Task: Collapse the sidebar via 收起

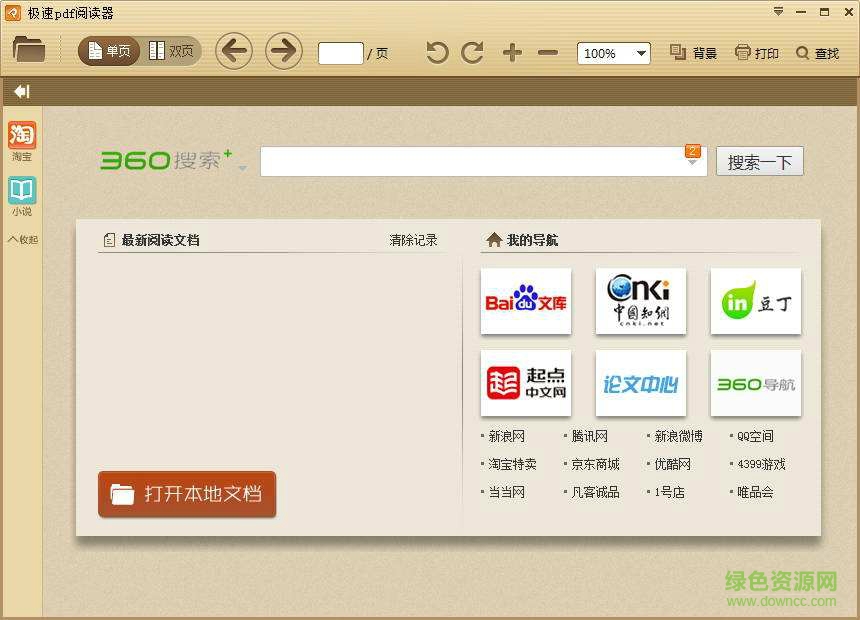Action: click(x=22, y=239)
